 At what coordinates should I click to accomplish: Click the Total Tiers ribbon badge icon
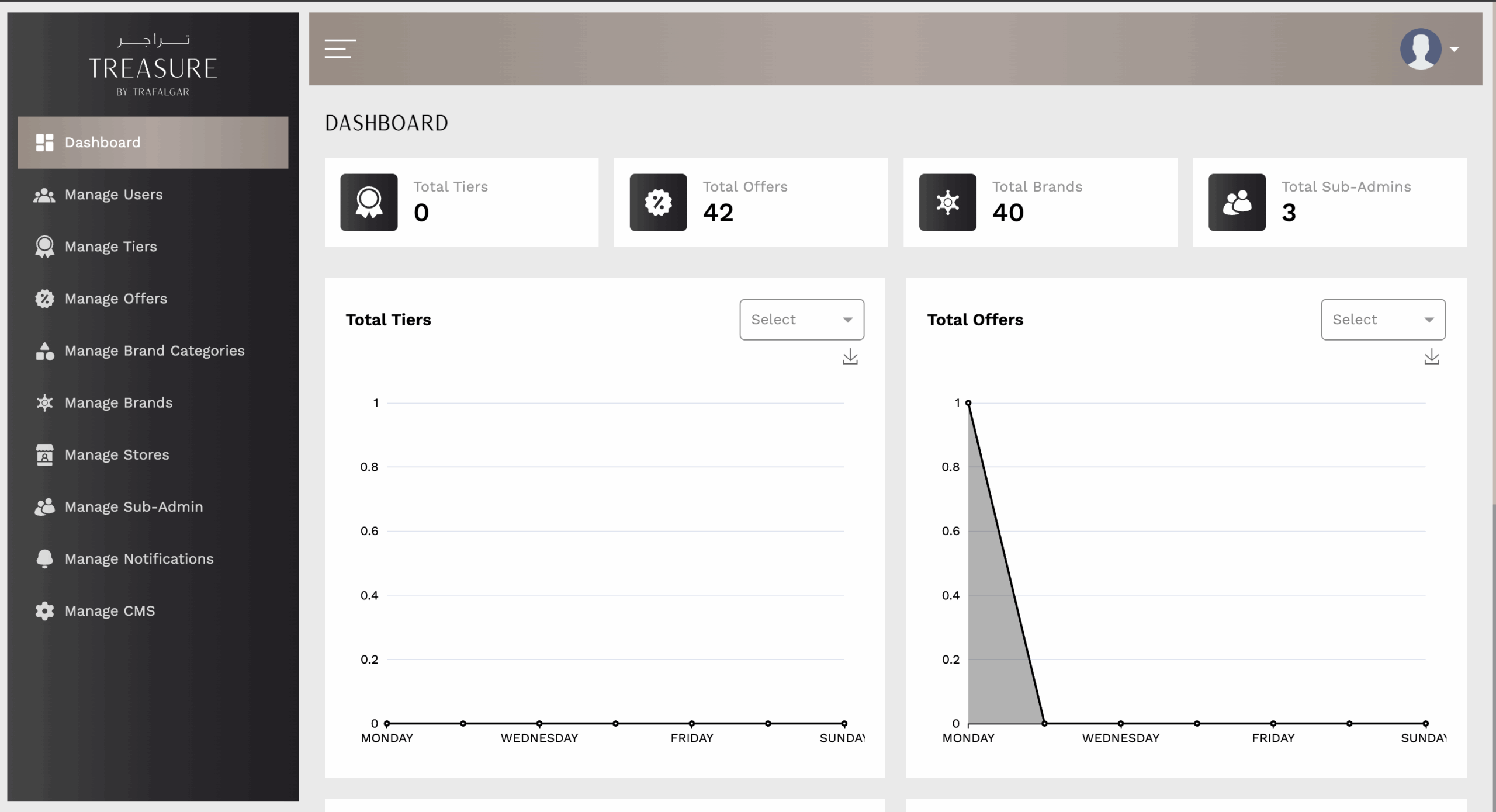(x=369, y=202)
